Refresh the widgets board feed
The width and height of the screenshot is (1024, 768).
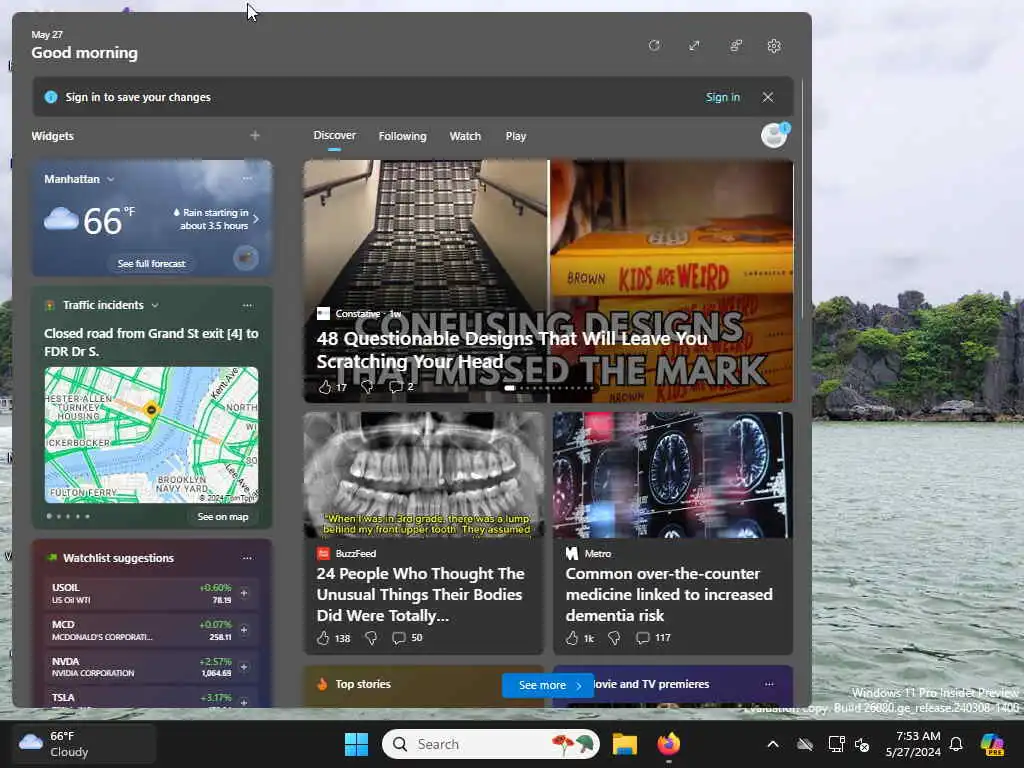[654, 46]
